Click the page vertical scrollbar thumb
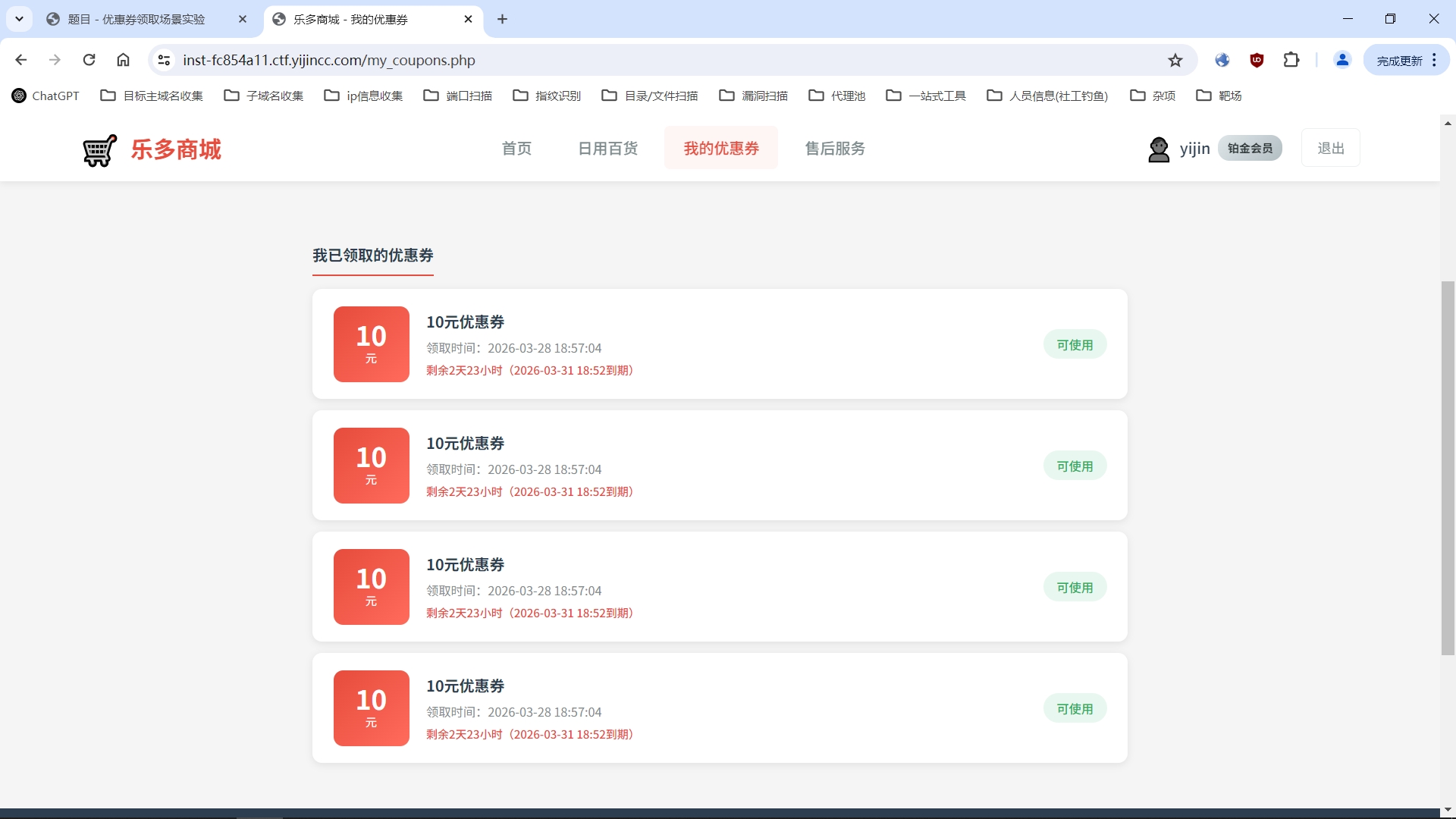 click(x=1448, y=467)
